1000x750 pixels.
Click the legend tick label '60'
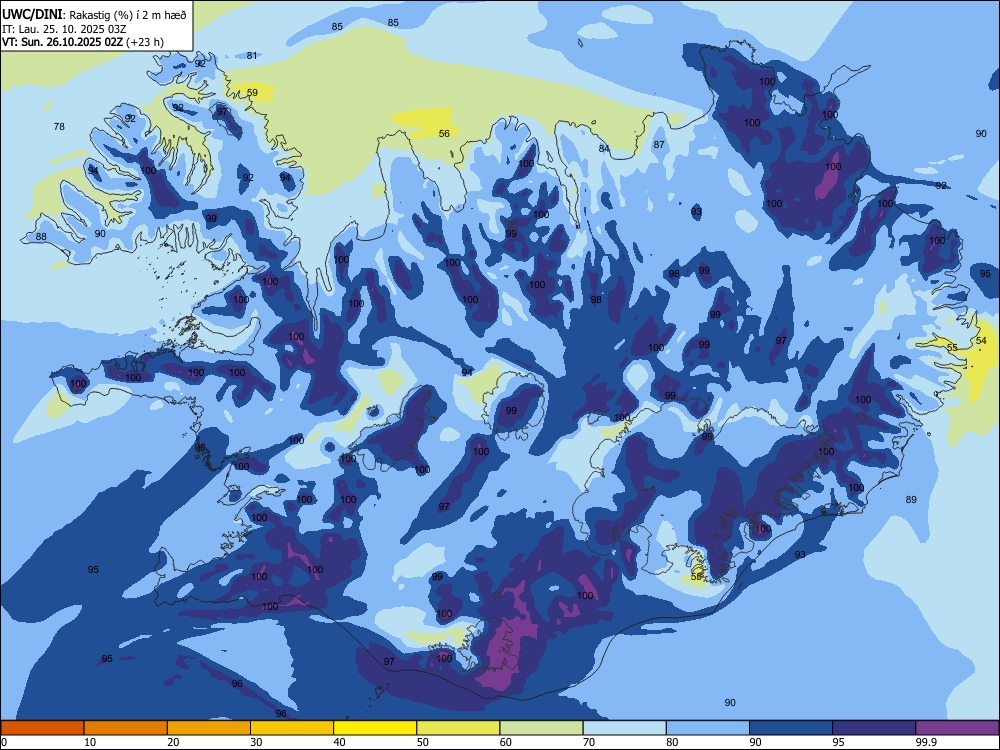point(506,742)
